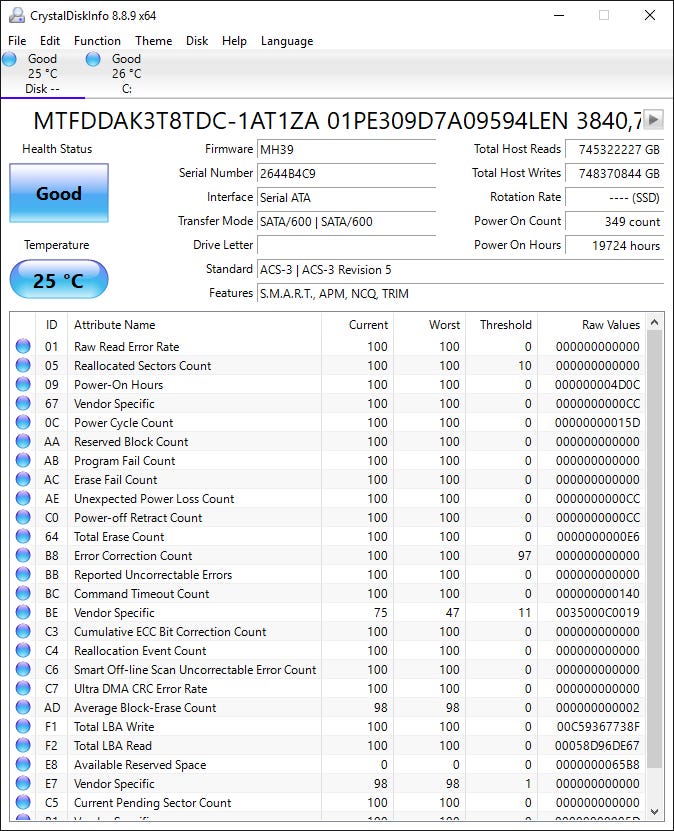674x831 pixels.
Task: Click the Transfer Mode field SATA/600
Action: coord(346,222)
